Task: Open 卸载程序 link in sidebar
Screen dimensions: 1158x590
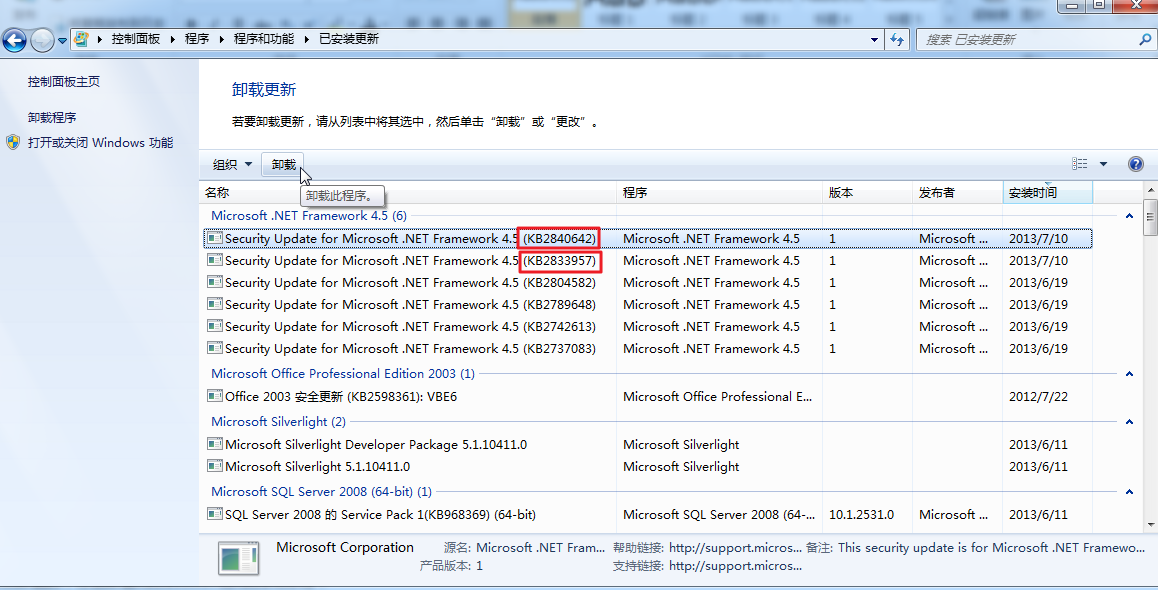Action: point(52,117)
